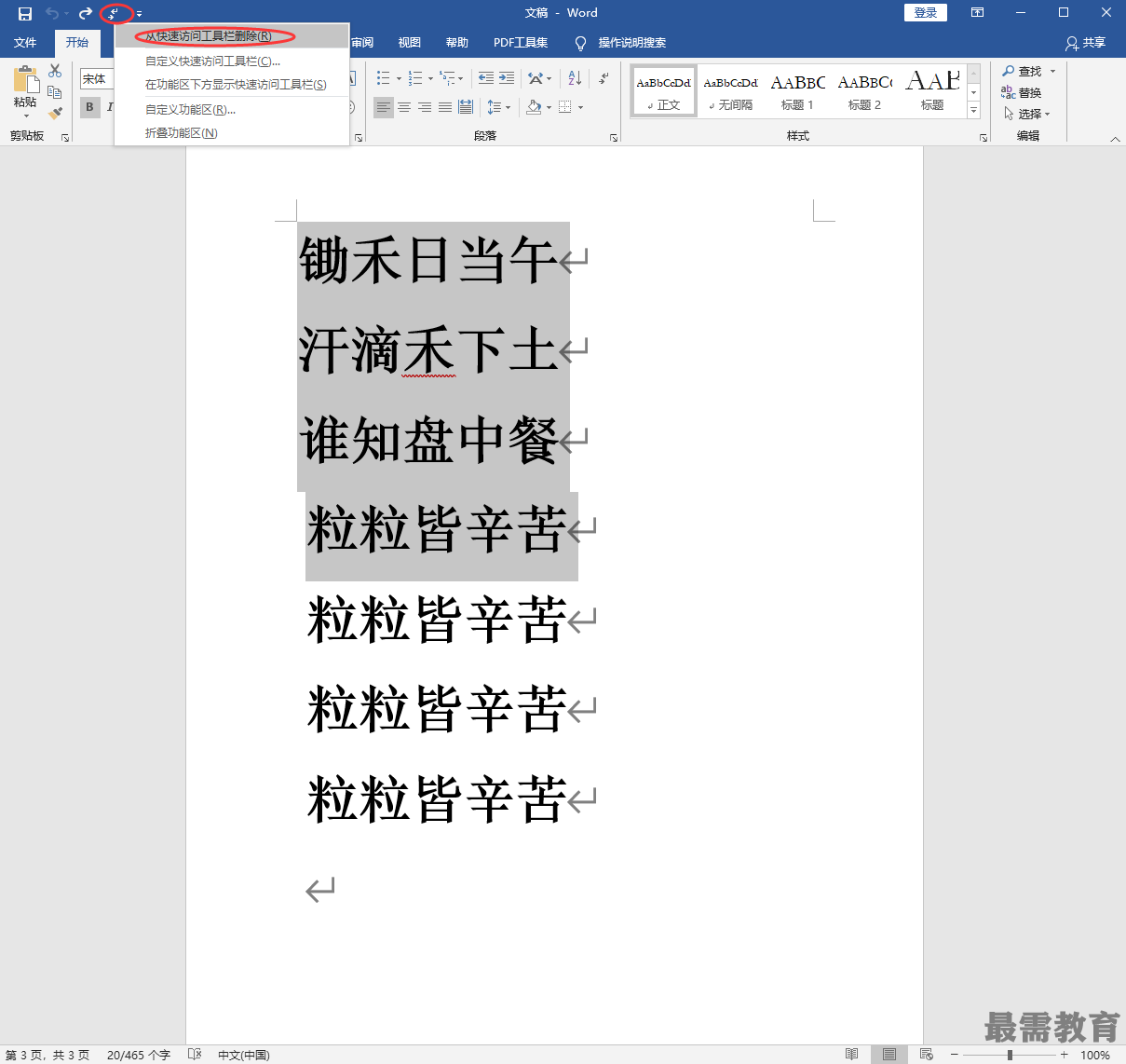Choose 在功能区下方显示快速访问工具栏(S) entry

pyautogui.click(x=232, y=85)
